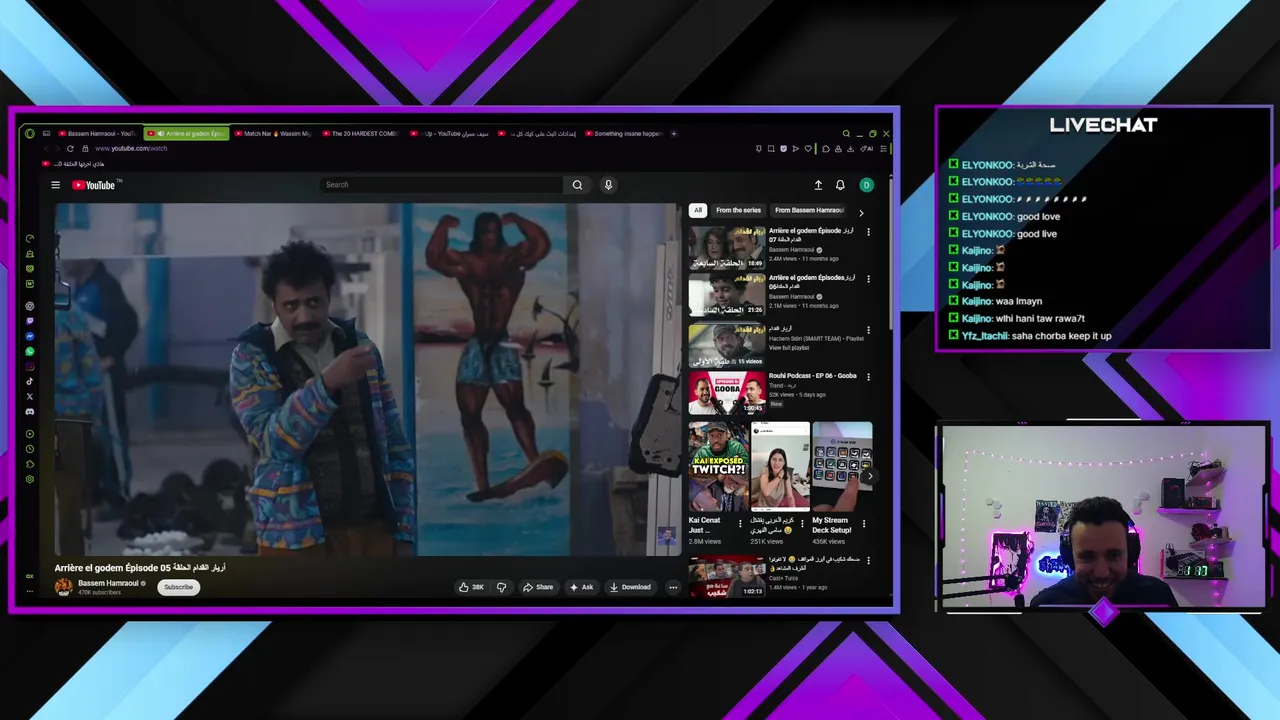Open options for Kai Cenat short

tap(740, 523)
